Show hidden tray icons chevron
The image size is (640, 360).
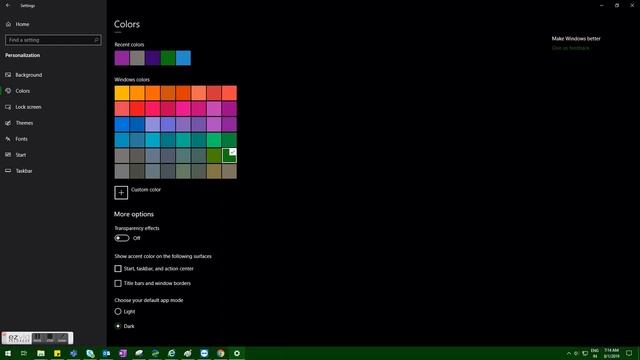coord(569,353)
